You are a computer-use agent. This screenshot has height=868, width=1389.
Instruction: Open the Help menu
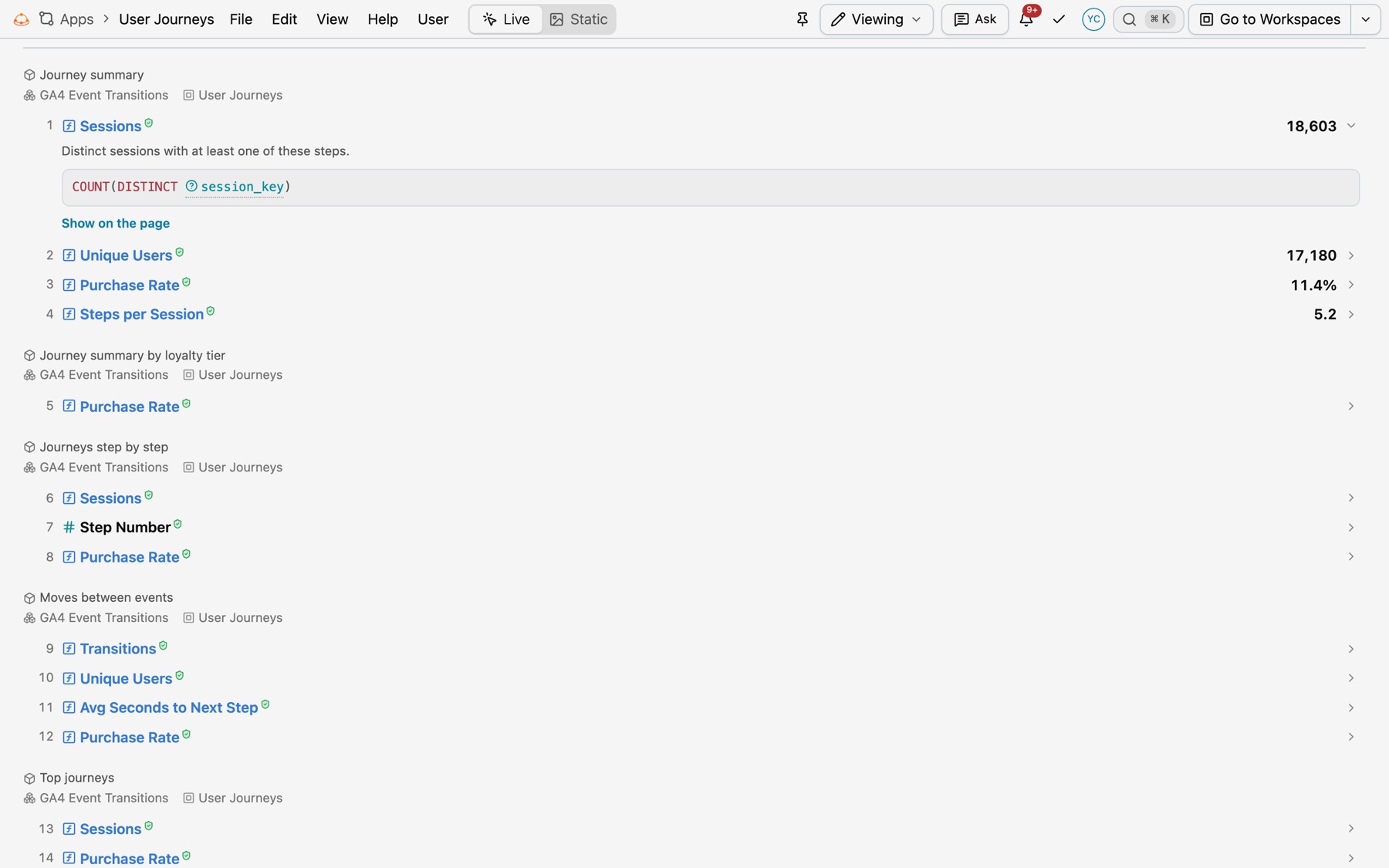pos(383,19)
